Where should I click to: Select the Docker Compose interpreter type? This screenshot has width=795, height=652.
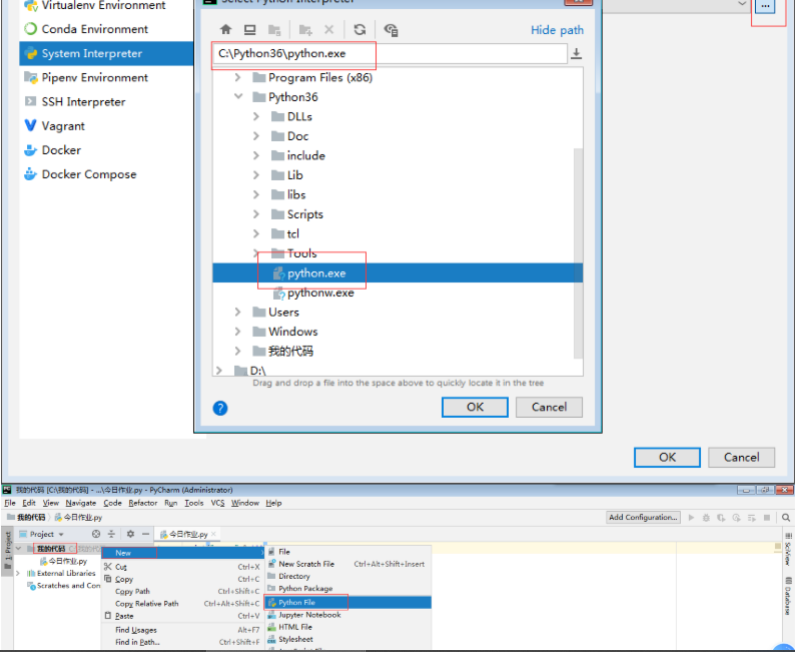tap(89, 174)
